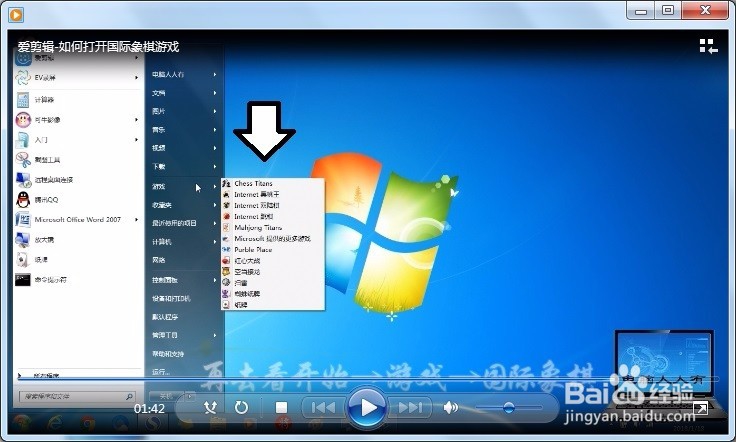736x442 pixels.
Task: Click the 命令提示符 Command Prompt icon
Action: 23,280
